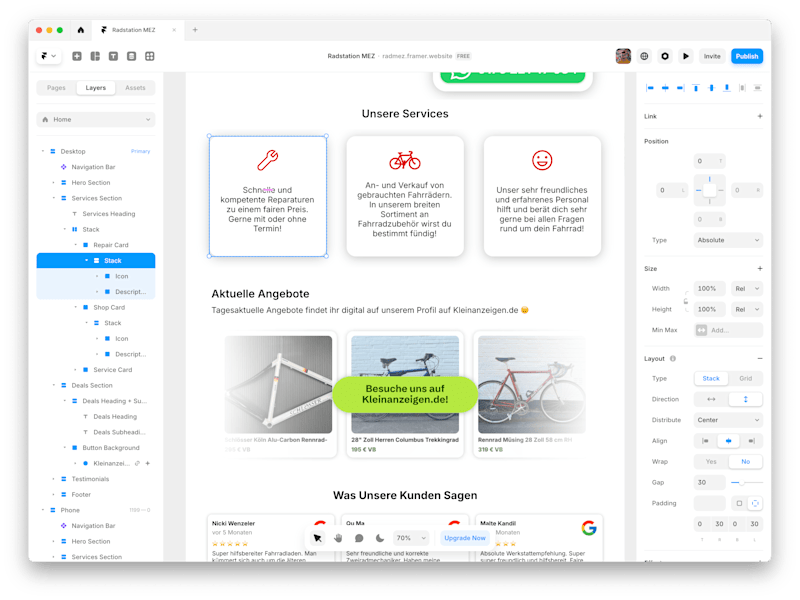The height and width of the screenshot is (600, 800).
Task: Select the Text tool in toolbar
Action: (113, 56)
